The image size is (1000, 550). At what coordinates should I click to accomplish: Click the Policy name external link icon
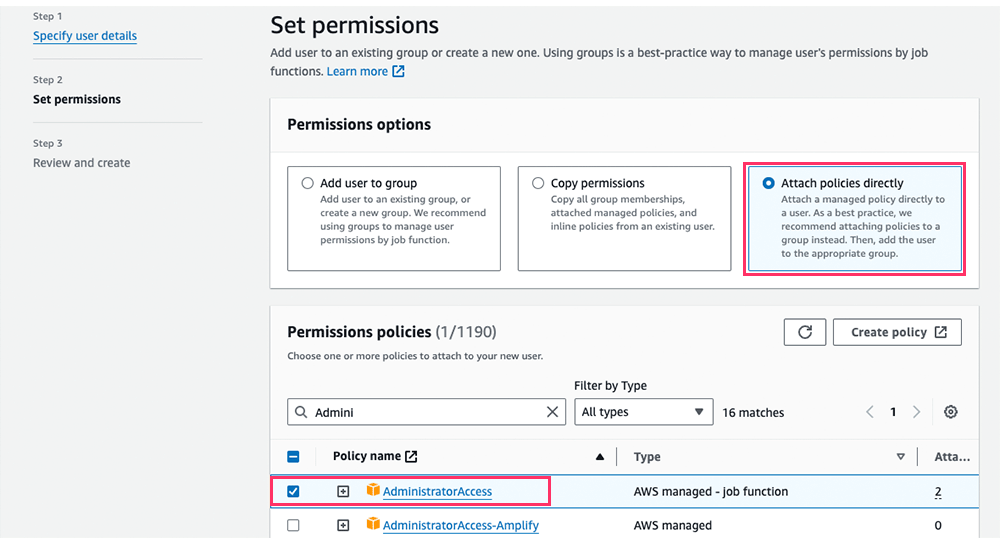pos(411,456)
